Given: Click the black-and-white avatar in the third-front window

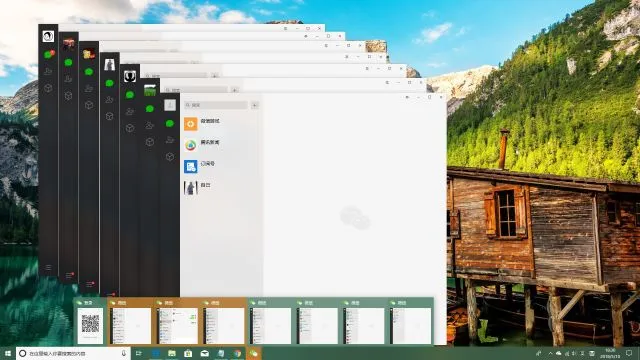Looking at the screenshot, I should (130, 76).
